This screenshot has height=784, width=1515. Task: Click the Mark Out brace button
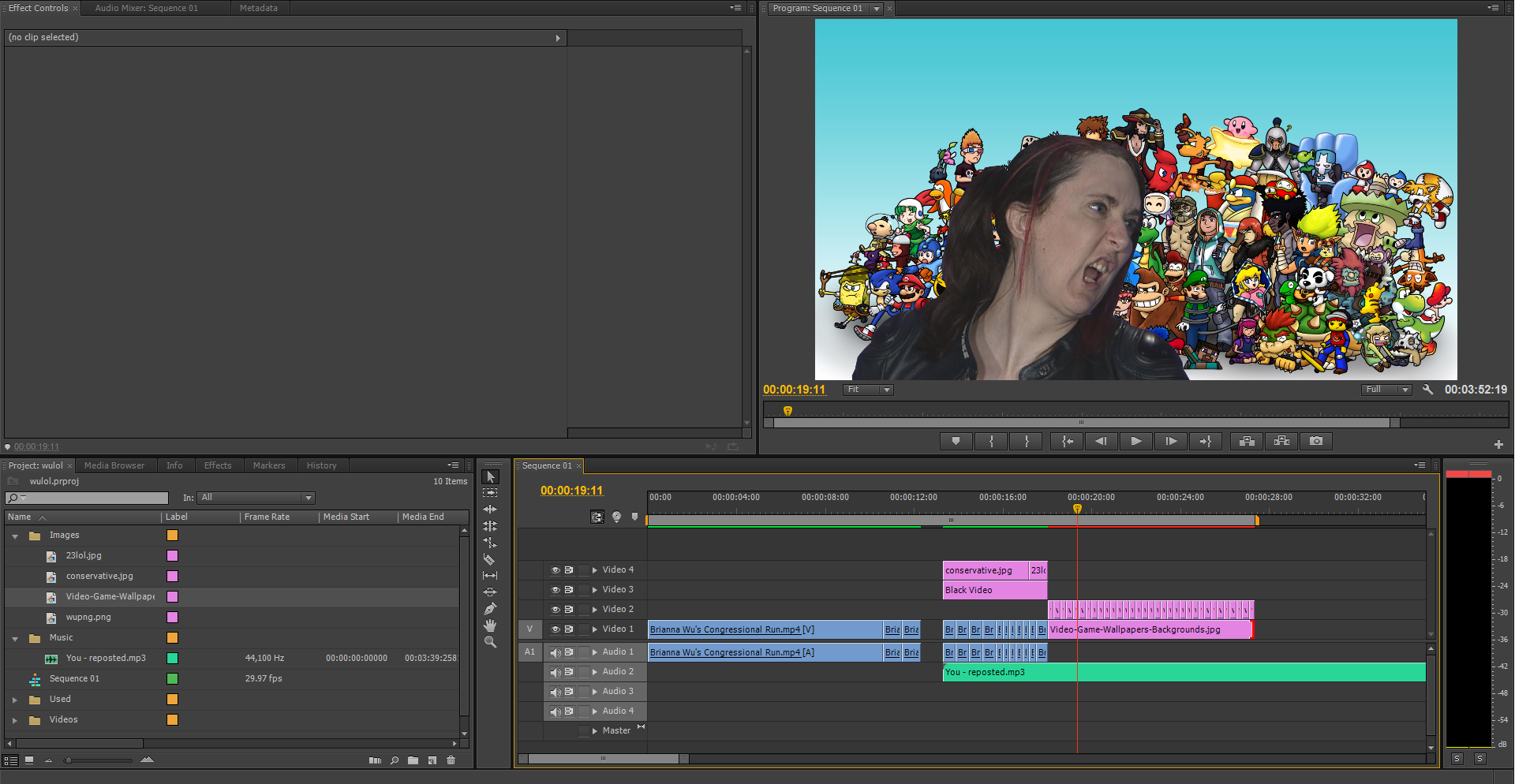point(1027,442)
